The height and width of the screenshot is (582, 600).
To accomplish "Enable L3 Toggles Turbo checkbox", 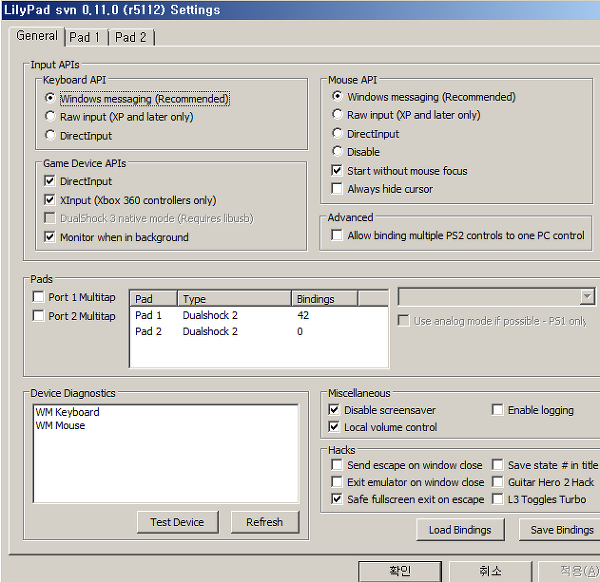I will pos(497,499).
